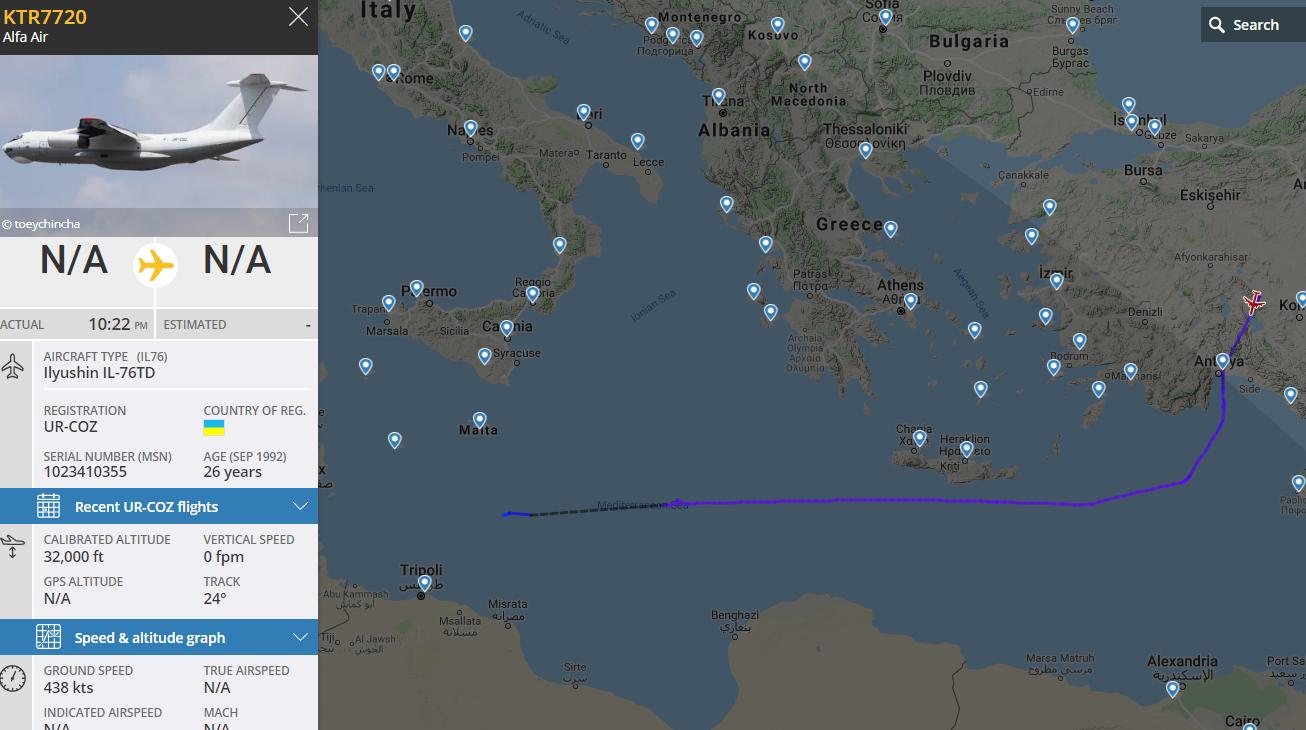The width and height of the screenshot is (1306, 730).
Task: Click the airport pin at Tripoli
Action: [x=425, y=583]
